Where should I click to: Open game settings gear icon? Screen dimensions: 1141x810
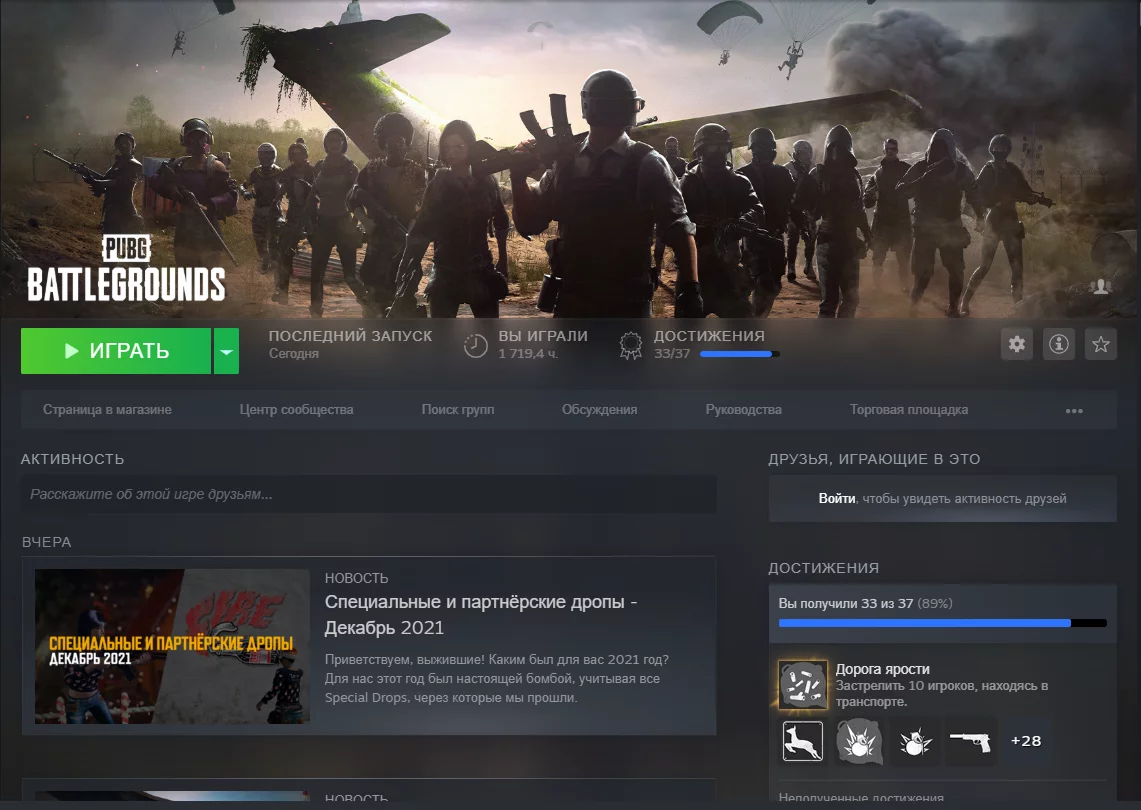[1017, 344]
